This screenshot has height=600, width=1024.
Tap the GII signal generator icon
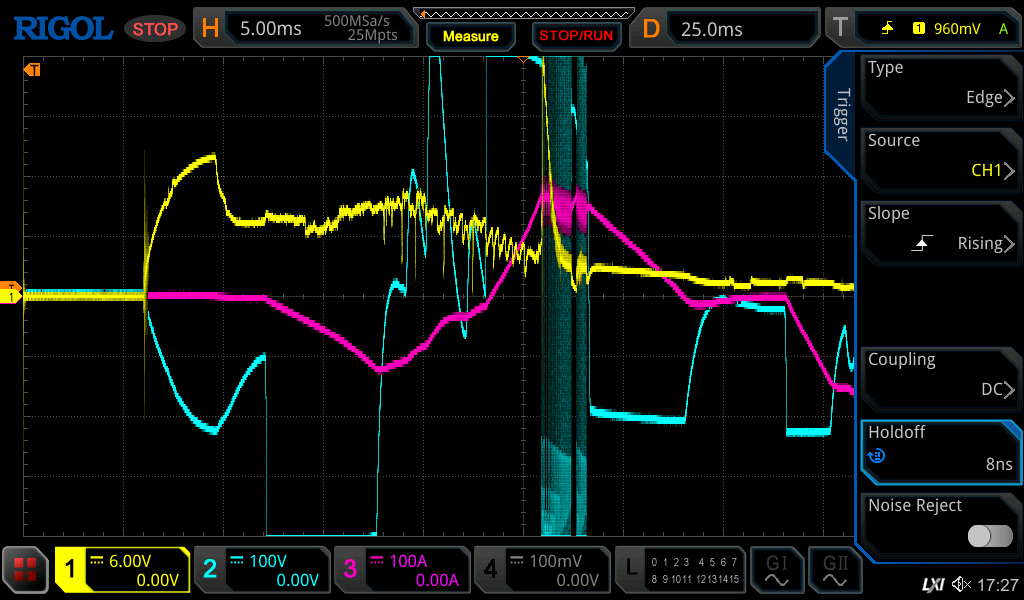point(832,570)
